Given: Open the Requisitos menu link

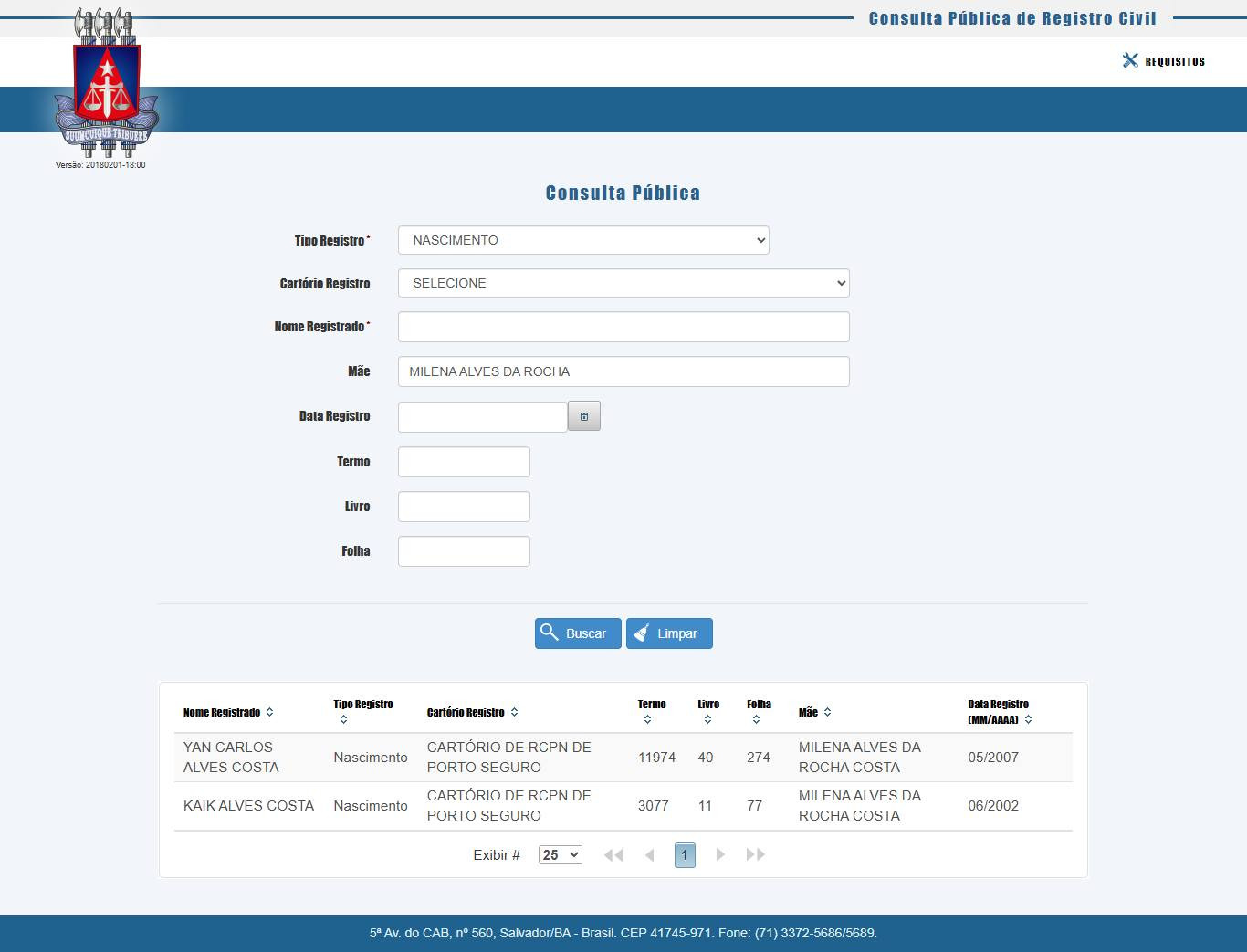Looking at the screenshot, I should point(1175,61).
